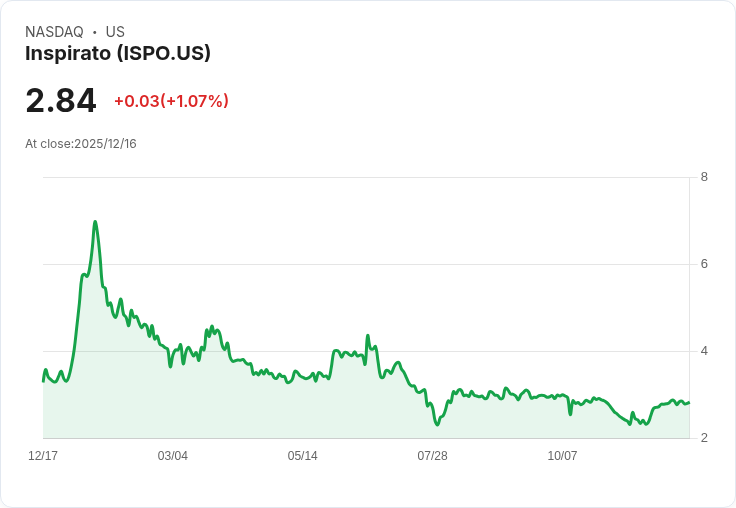This screenshot has height=508, width=736.
Task: Click the 8 label on the price axis
Action: click(704, 177)
